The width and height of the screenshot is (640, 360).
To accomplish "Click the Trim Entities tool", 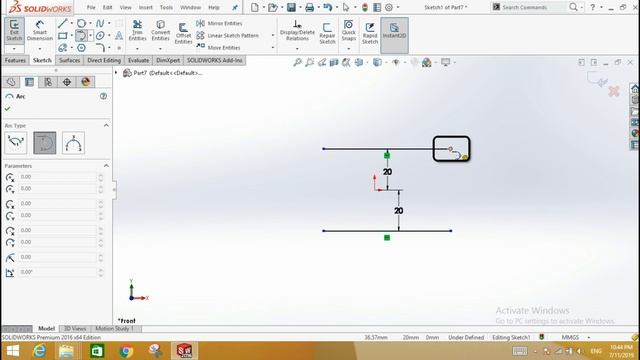I will click(138, 30).
